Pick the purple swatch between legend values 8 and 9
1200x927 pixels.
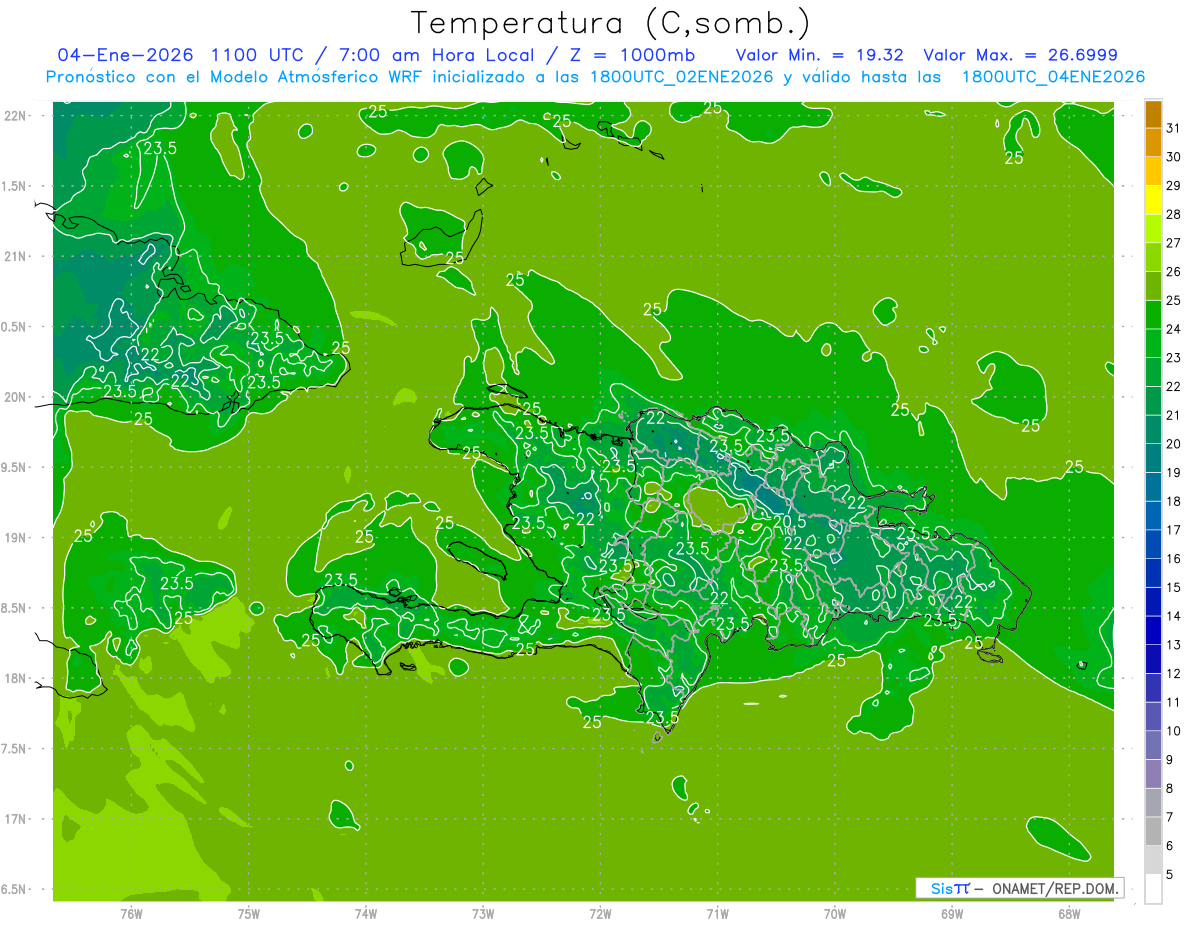click(1153, 774)
